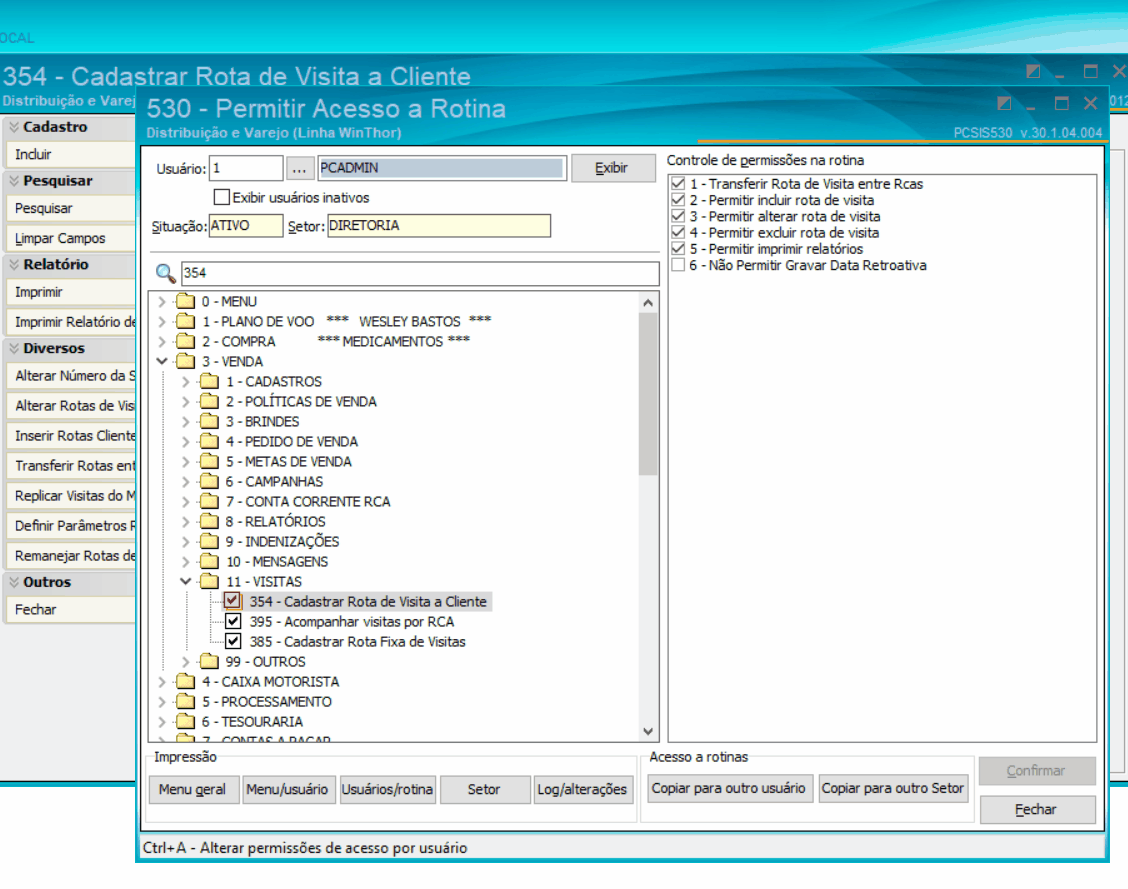Click the 5 - PROCESSAMENTO folder icon
This screenshot has width=1128, height=889.
coord(186,701)
